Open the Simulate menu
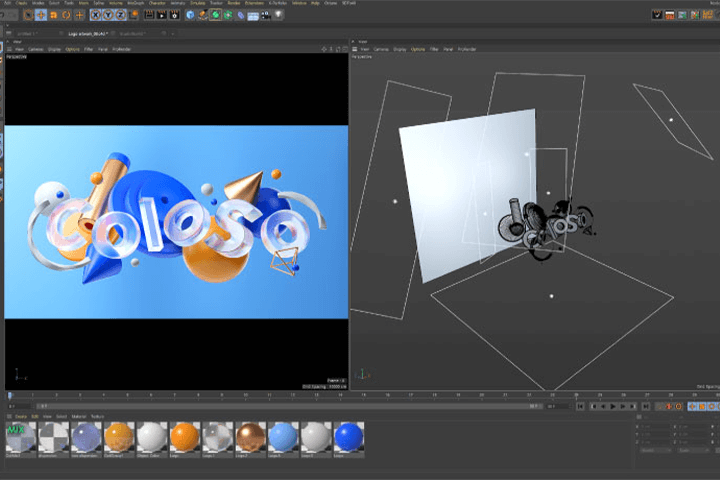 click(198, 3)
